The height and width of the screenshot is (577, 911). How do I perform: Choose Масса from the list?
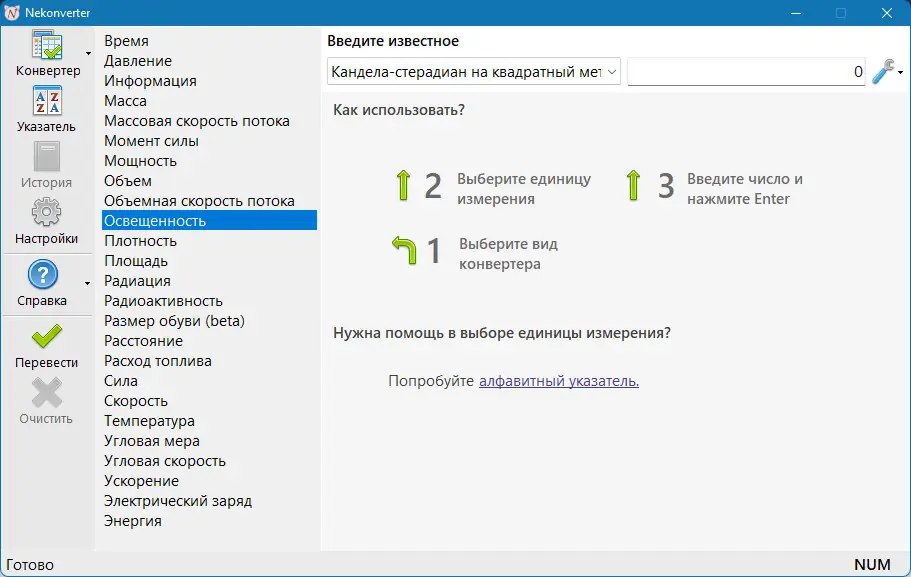coord(126,101)
